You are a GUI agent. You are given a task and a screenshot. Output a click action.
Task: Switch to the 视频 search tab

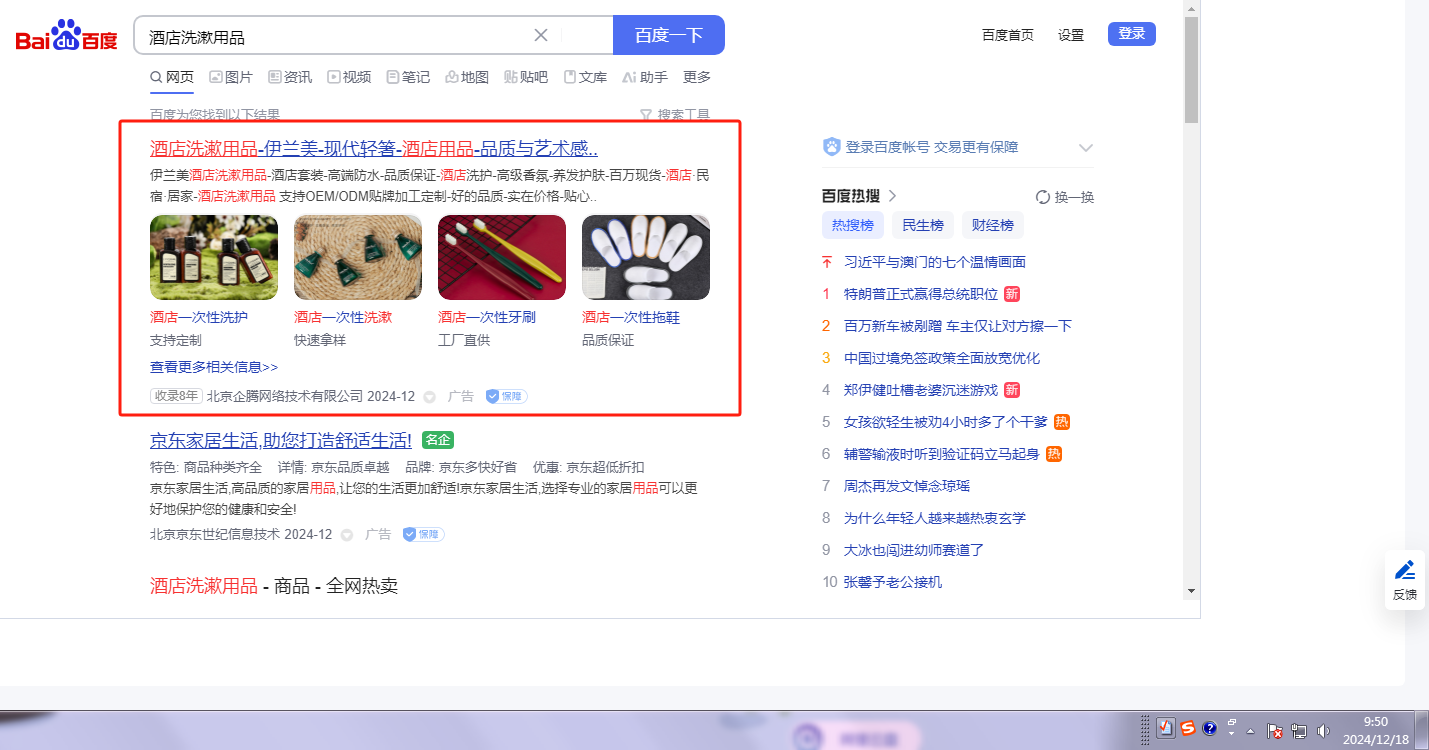pyautogui.click(x=349, y=77)
